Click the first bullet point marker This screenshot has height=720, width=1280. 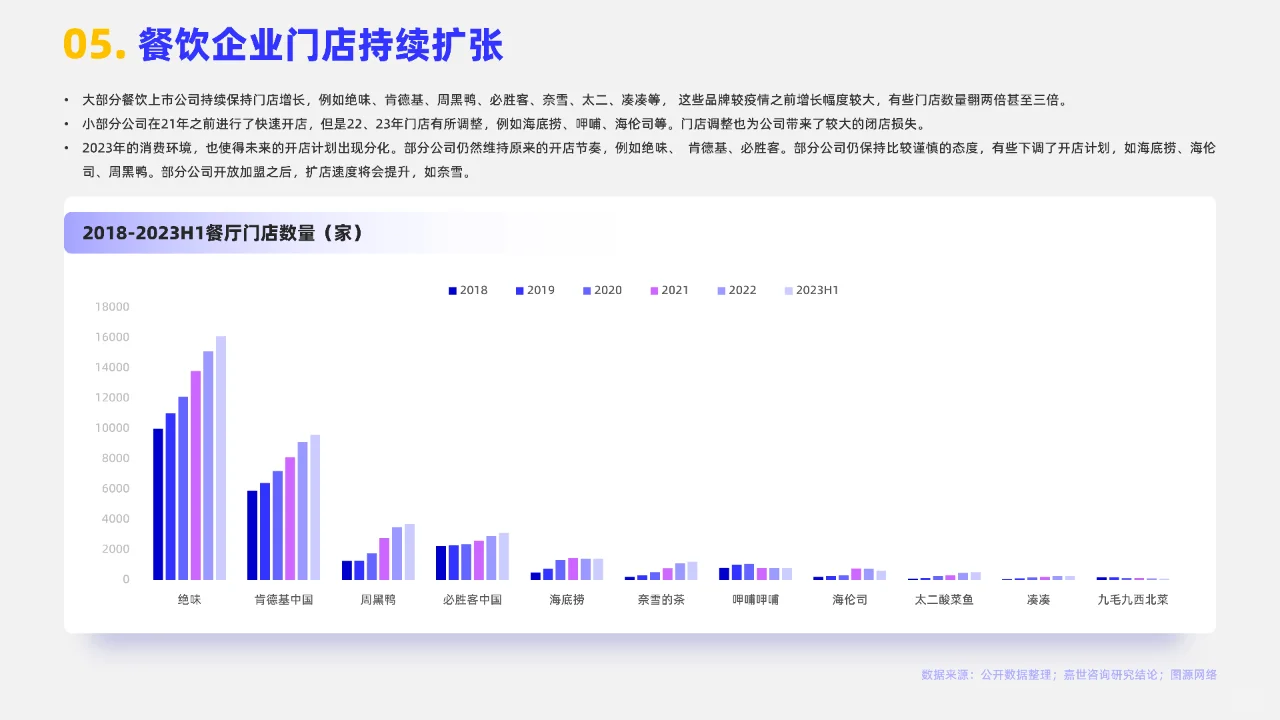click(67, 99)
